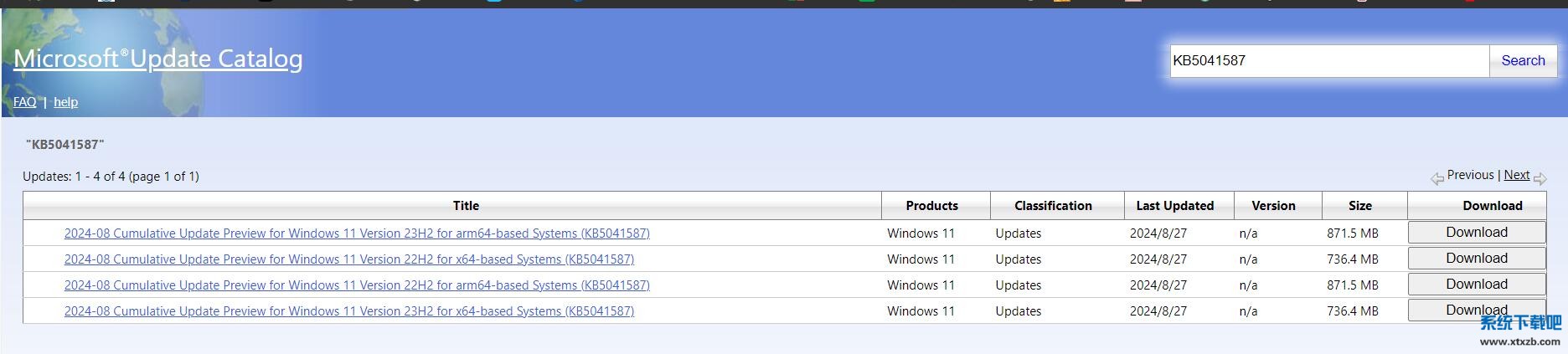Viewport: 1568px width, 354px height.
Task: Sort by the Size column header
Action: 1359,206
